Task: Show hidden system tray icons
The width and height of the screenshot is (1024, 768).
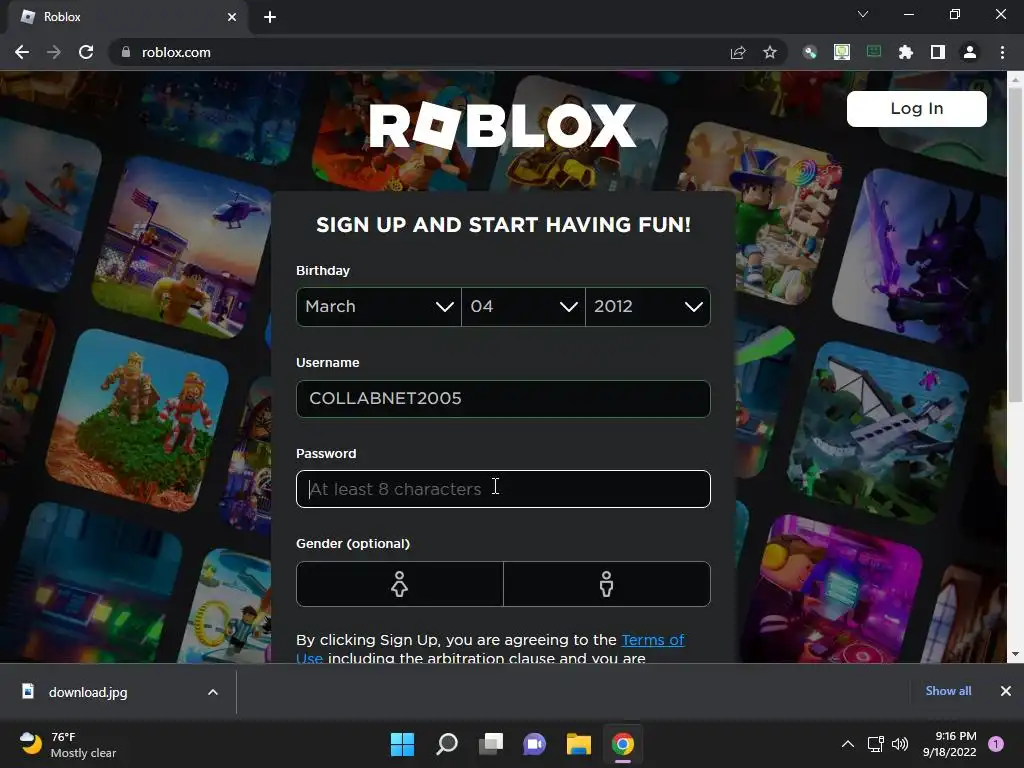Action: [x=848, y=744]
